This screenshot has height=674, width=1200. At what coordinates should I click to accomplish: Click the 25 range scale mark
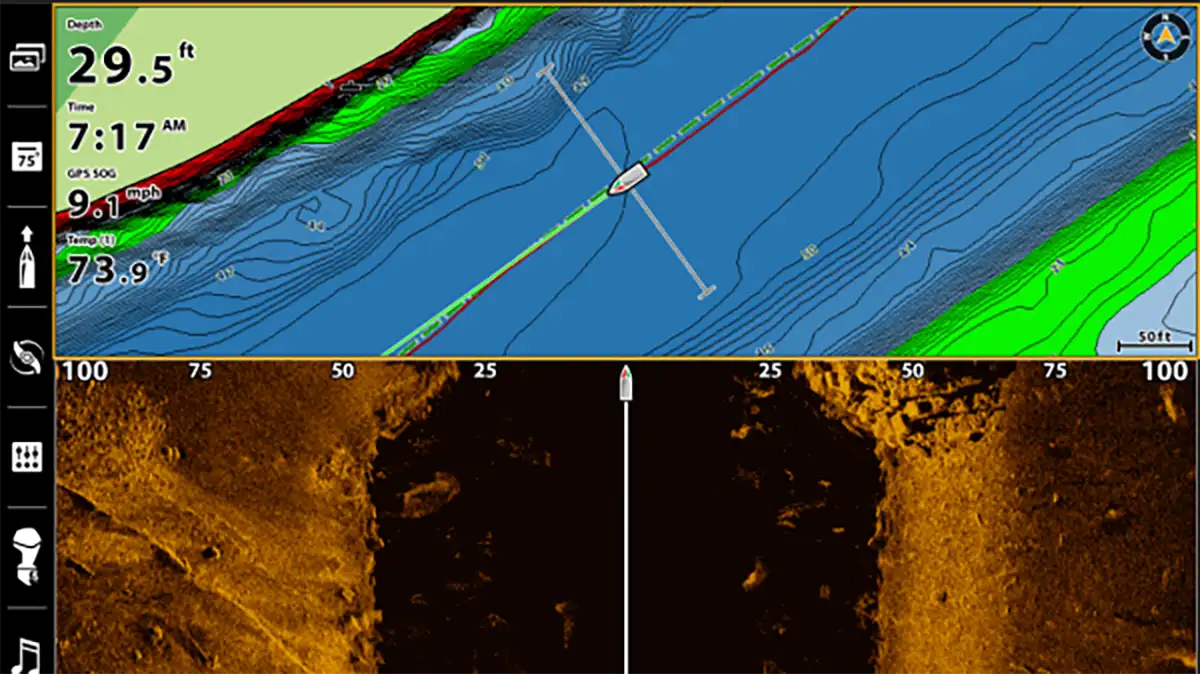point(487,370)
